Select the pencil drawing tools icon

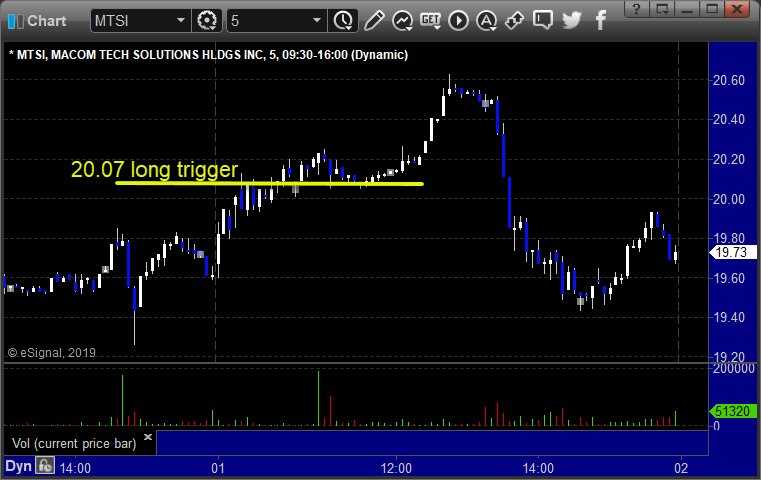click(374, 20)
